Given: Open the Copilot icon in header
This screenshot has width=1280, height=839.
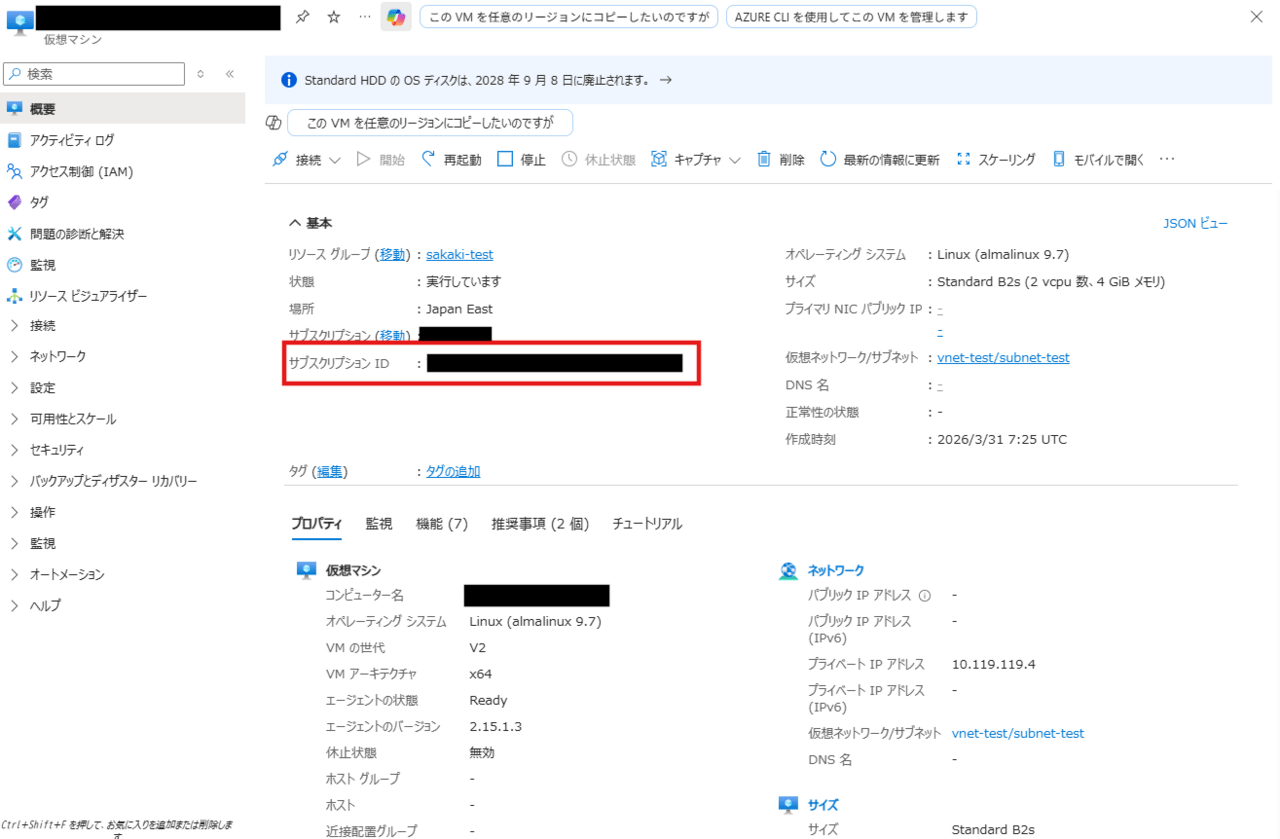Looking at the screenshot, I should pyautogui.click(x=396, y=17).
